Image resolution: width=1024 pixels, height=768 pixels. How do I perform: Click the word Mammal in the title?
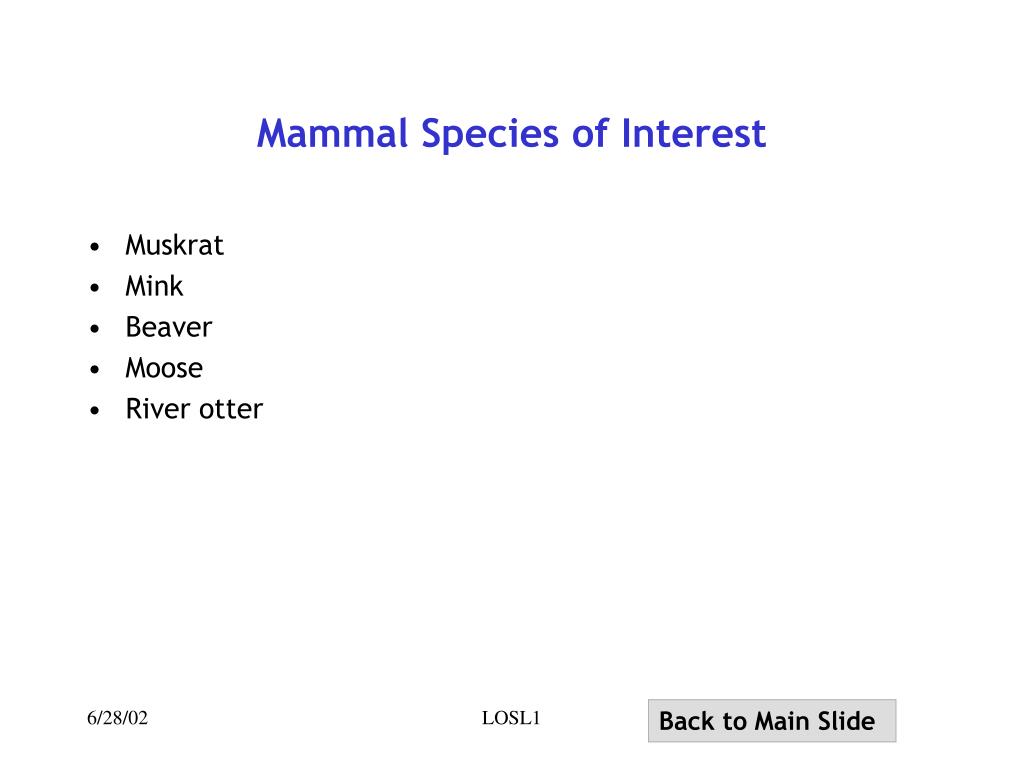(x=332, y=133)
